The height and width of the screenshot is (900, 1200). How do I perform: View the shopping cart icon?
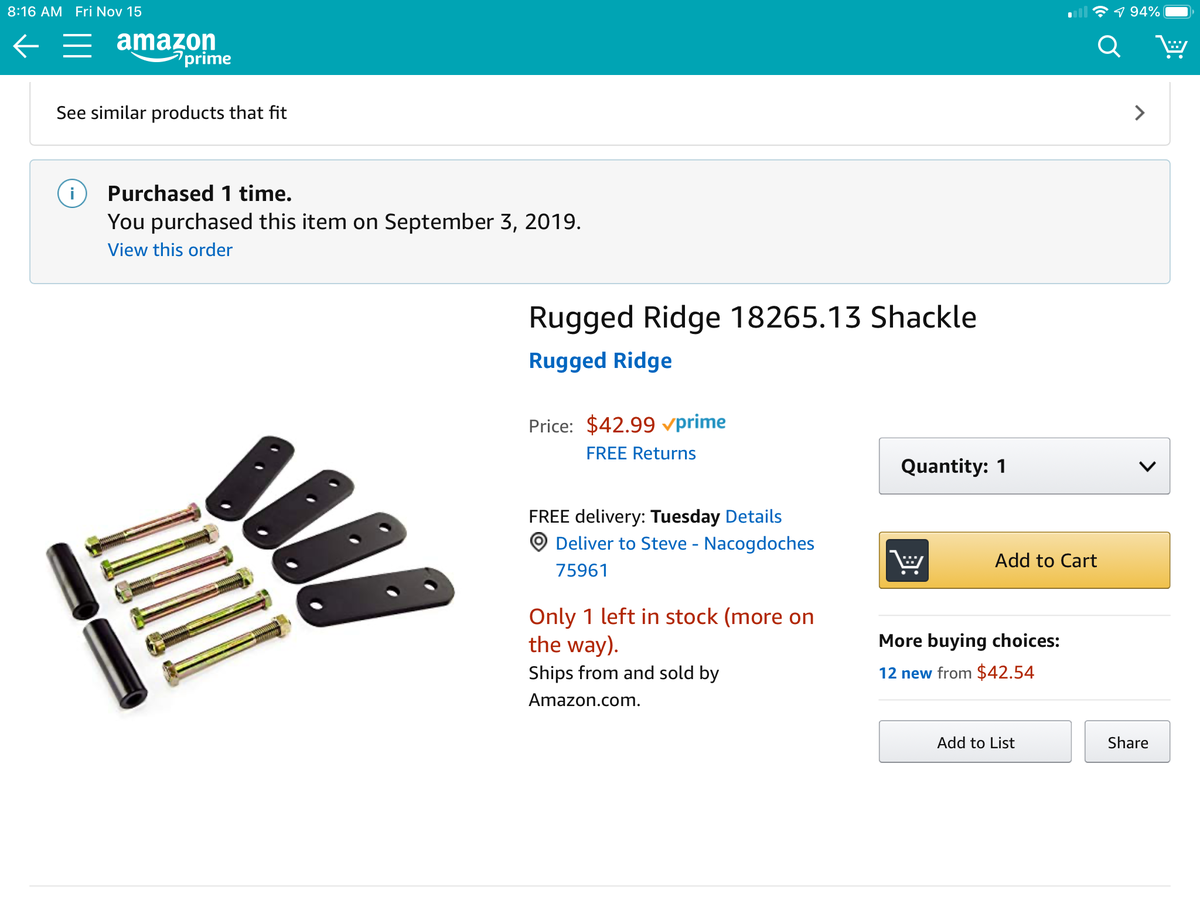(x=1170, y=46)
